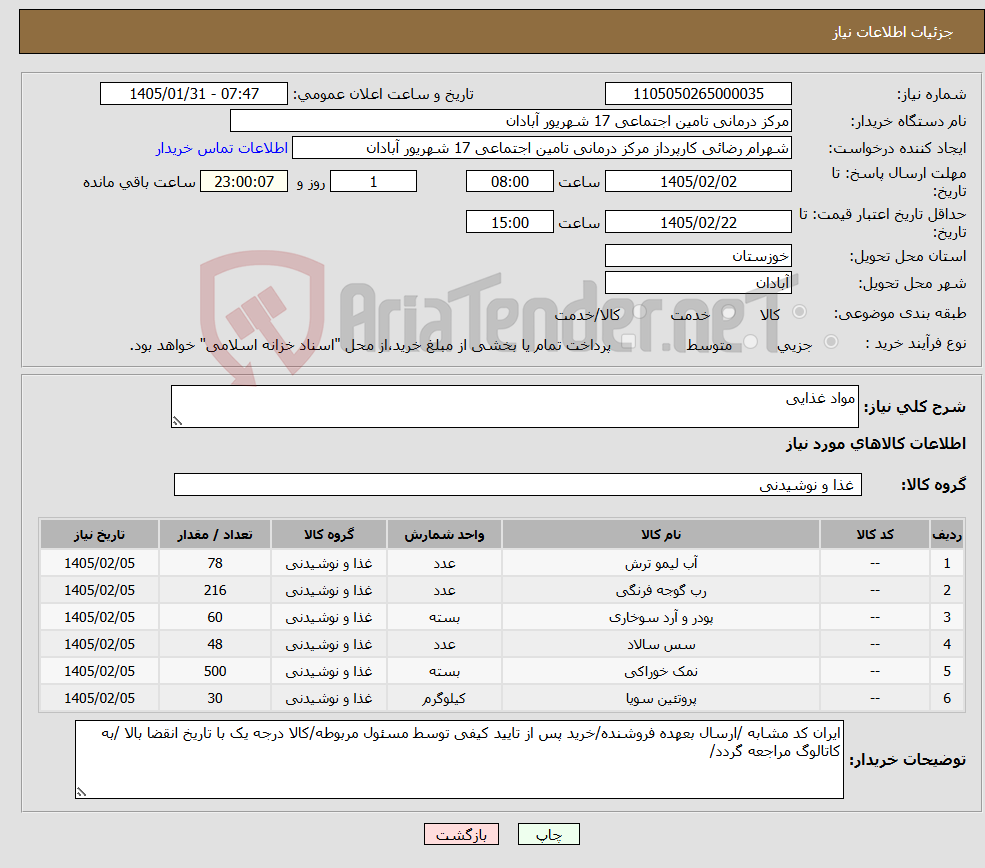Click quantity 216 in row 2

[215, 590]
